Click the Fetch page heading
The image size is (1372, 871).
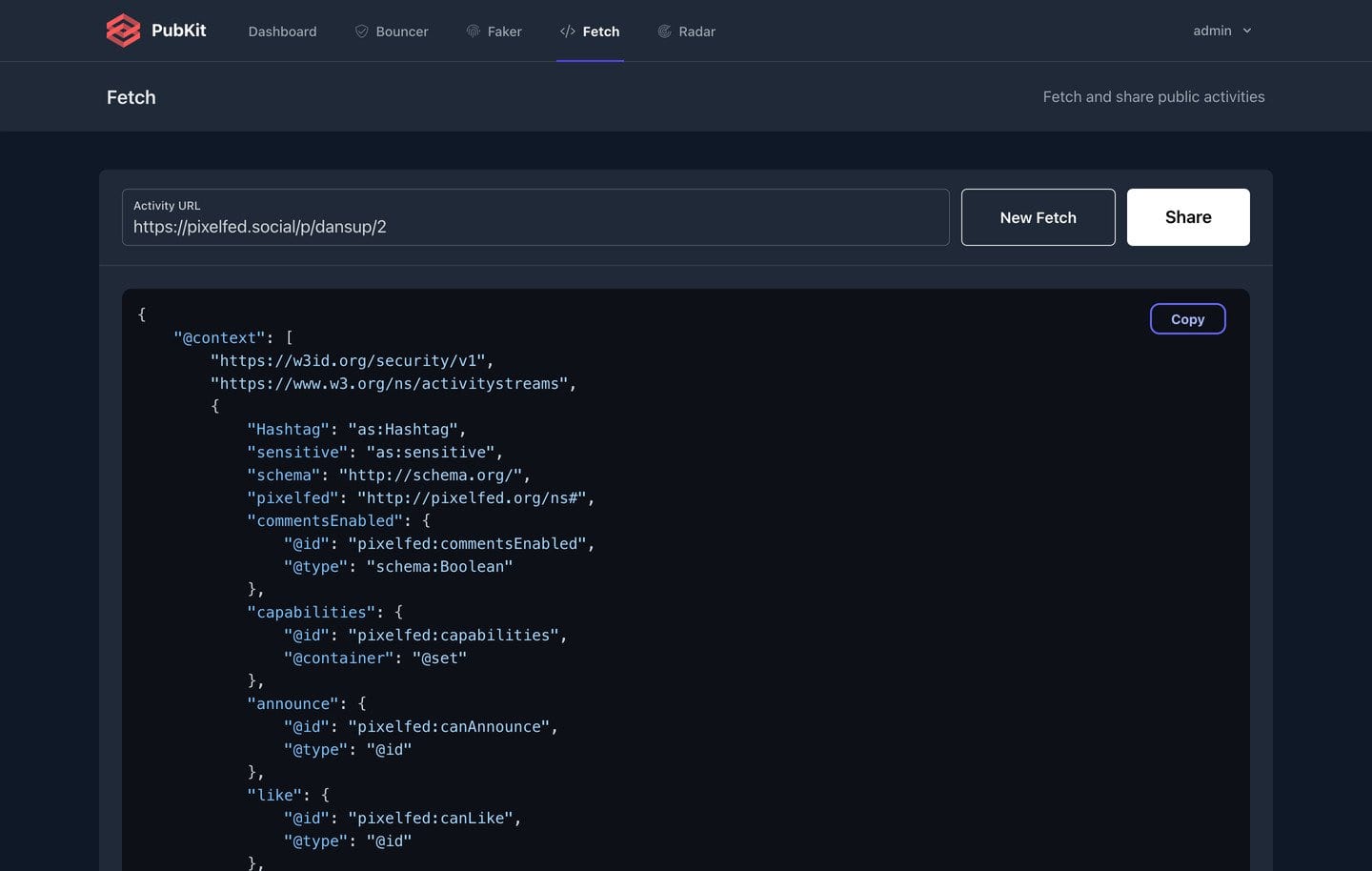(x=131, y=96)
